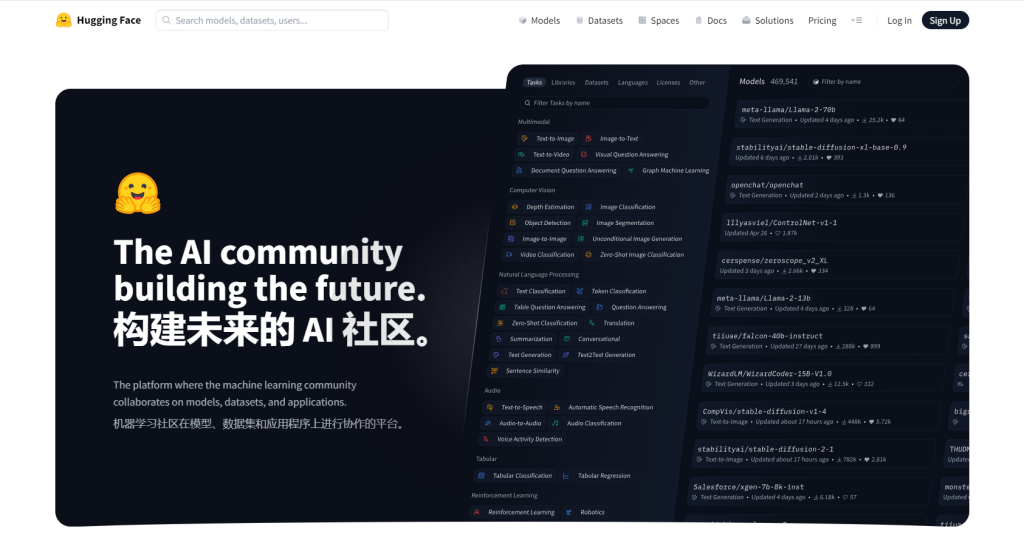Open stabilityai/stable-diffusion-xl-base-0.9 model

pyautogui.click(x=850, y=152)
